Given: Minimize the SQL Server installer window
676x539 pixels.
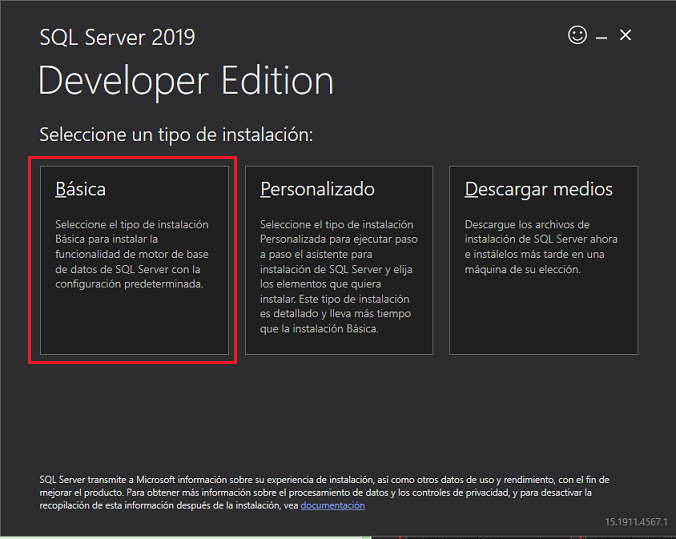Looking at the screenshot, I should click(x=601, y=38).
